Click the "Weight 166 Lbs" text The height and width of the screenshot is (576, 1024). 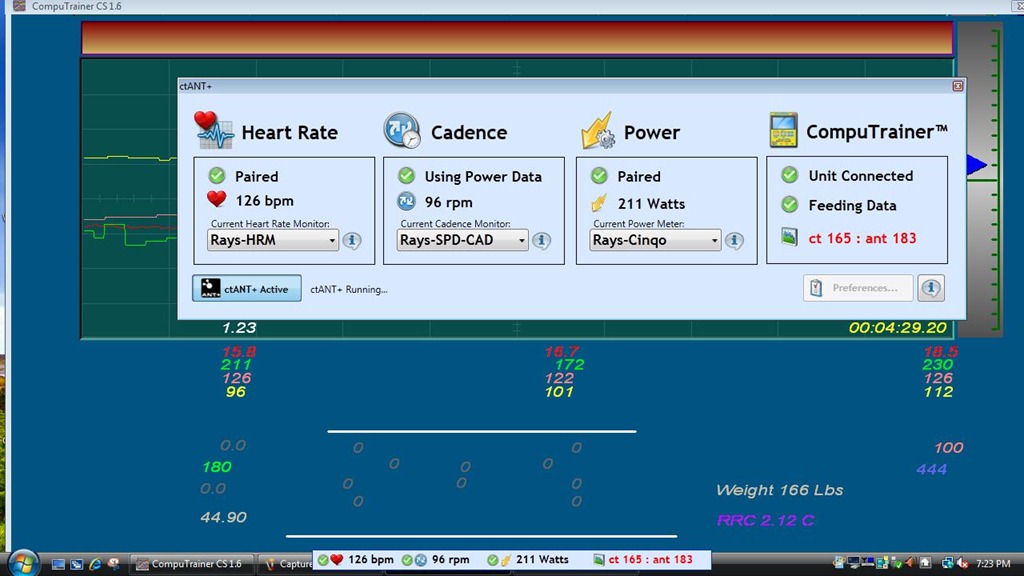tap(779, 490)
